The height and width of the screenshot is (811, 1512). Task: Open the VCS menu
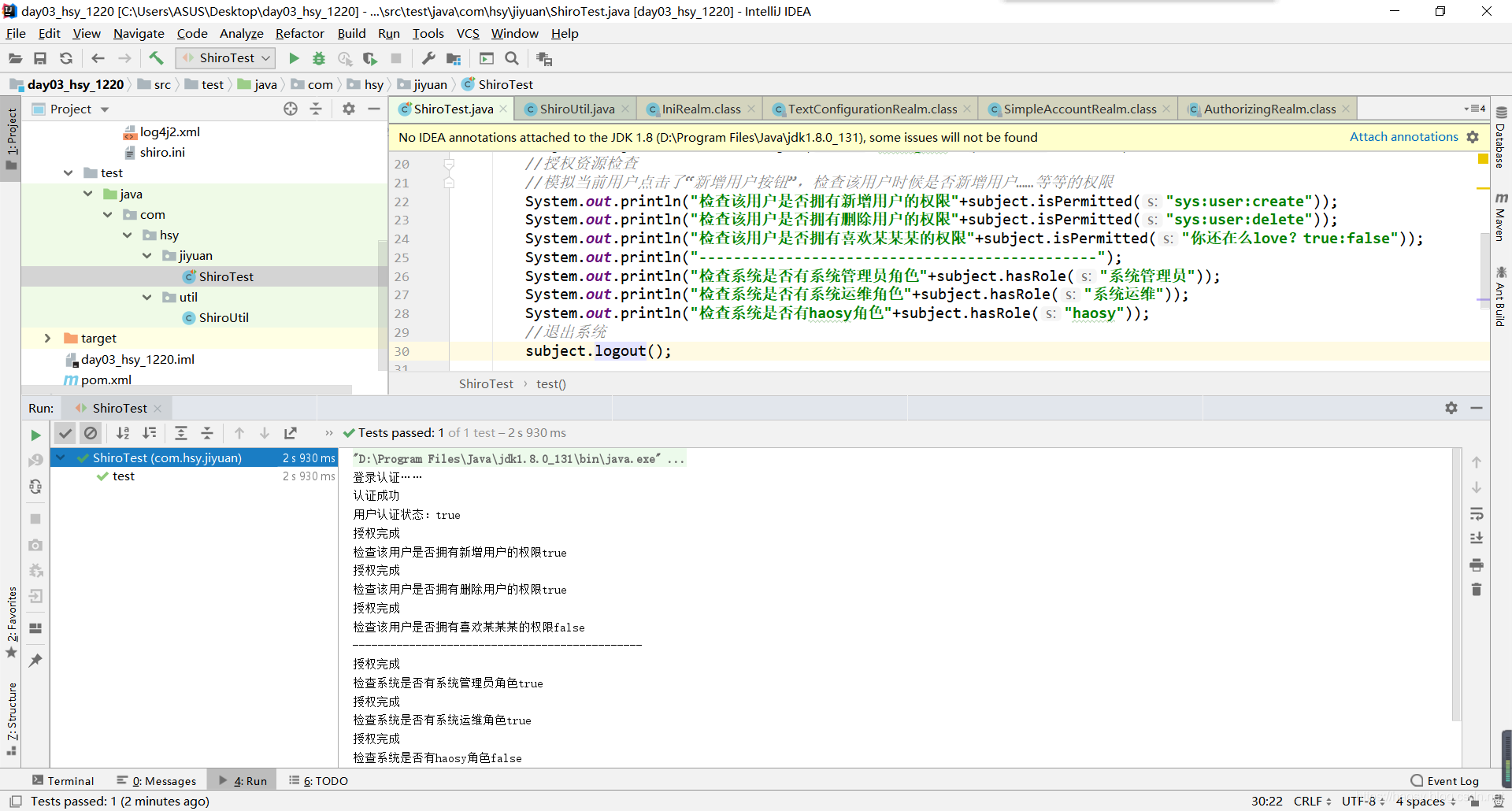coord(468,33)
